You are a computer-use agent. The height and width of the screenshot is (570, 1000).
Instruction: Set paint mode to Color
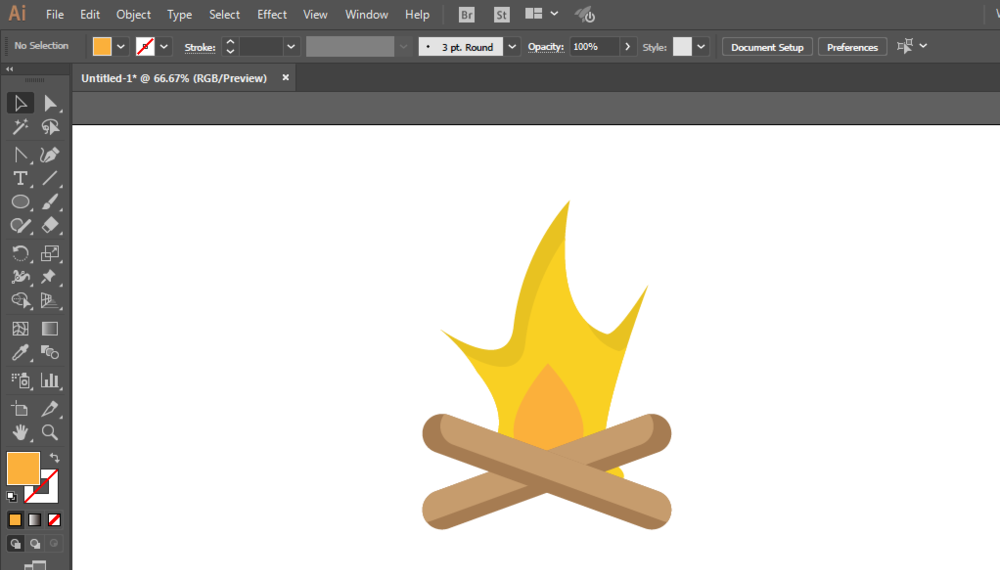[x=15, y=520]
